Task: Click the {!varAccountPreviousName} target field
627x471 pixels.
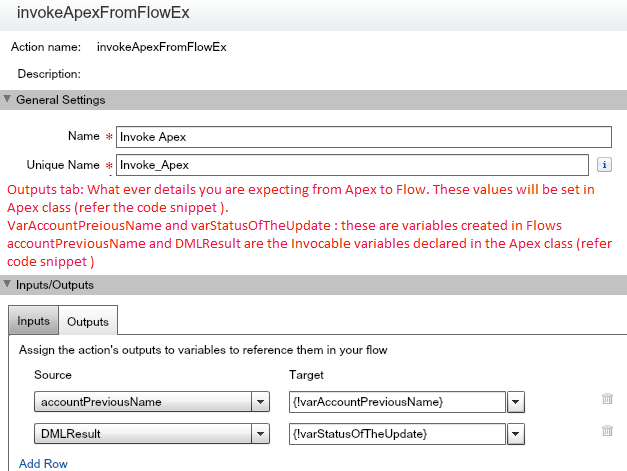Action: (397, 402)
